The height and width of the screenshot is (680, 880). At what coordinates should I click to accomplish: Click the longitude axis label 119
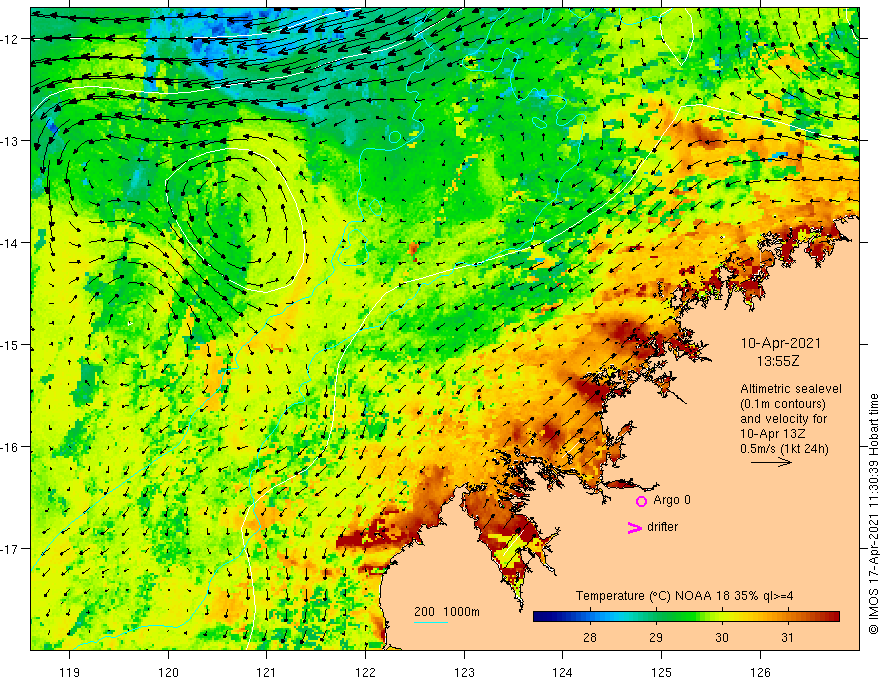(70, 672)
